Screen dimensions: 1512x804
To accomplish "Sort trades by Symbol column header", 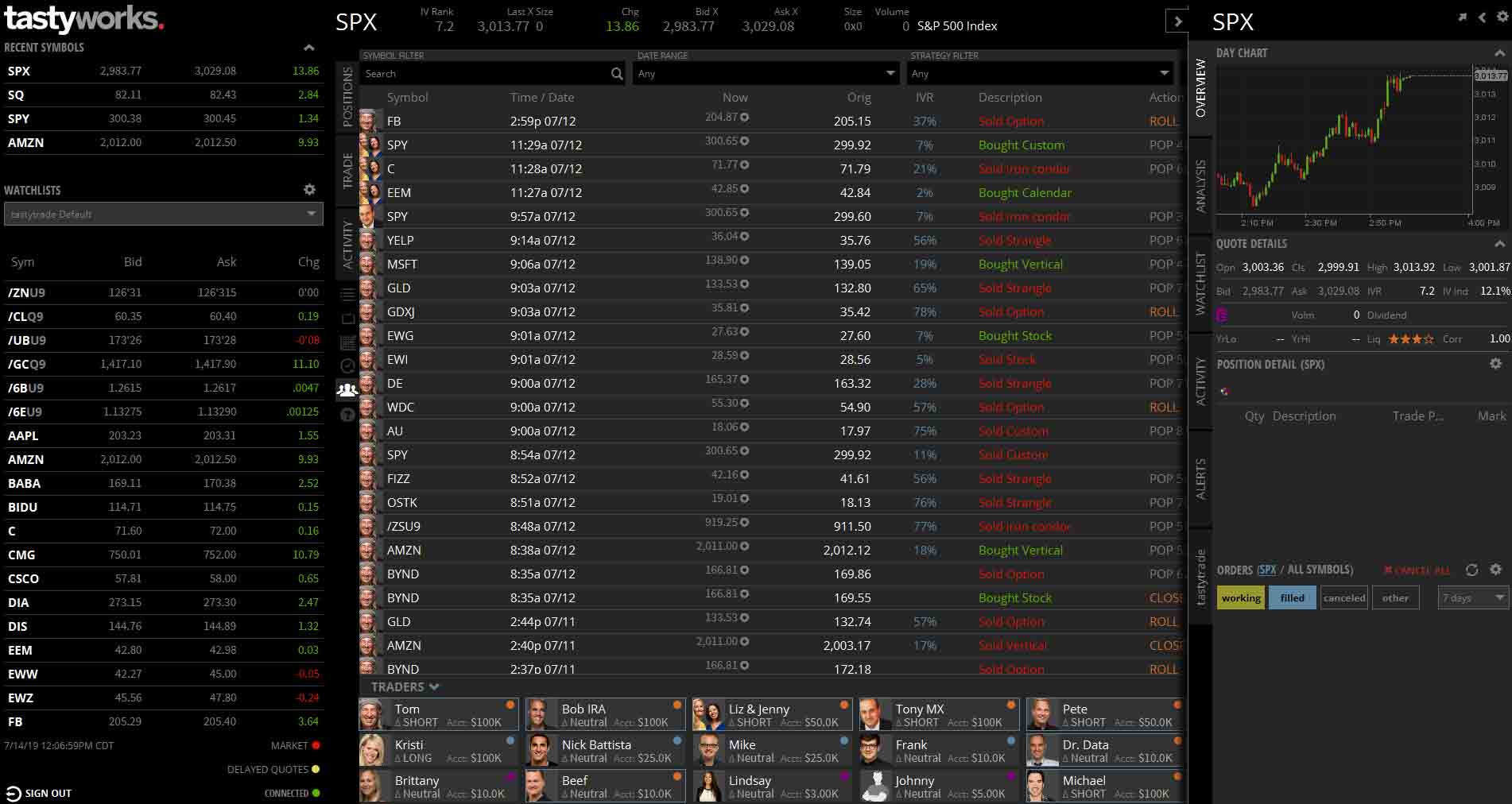I will coord(407,97).
